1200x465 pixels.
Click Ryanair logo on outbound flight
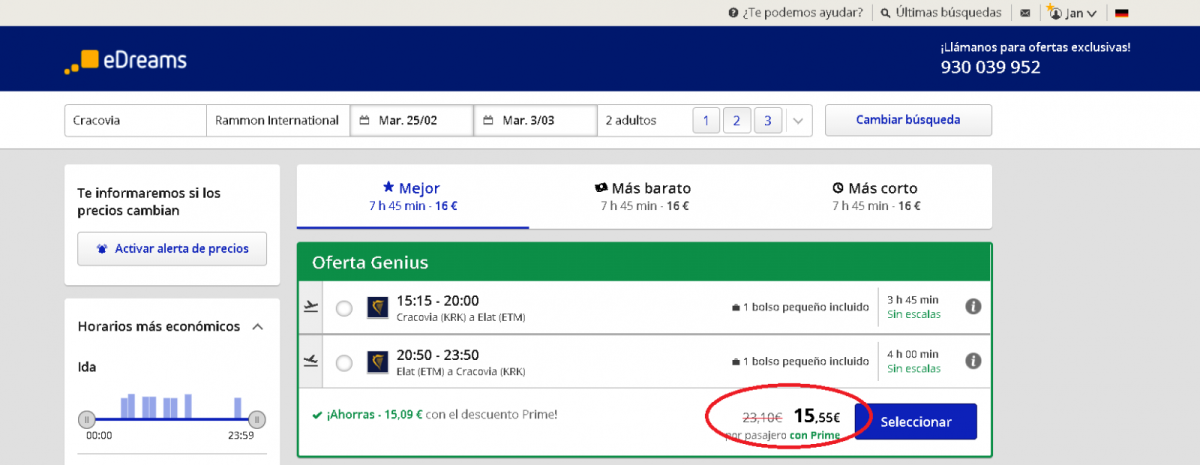[x=378, y=308]
